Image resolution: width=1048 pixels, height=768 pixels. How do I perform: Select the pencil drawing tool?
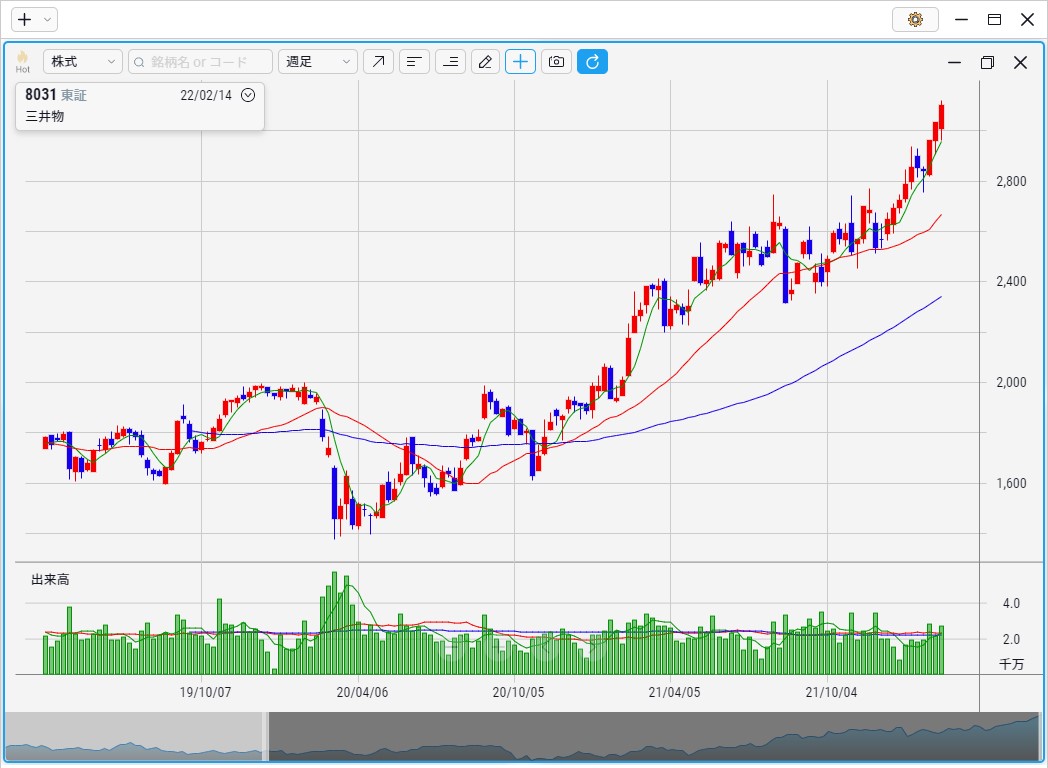pos(485,62)
